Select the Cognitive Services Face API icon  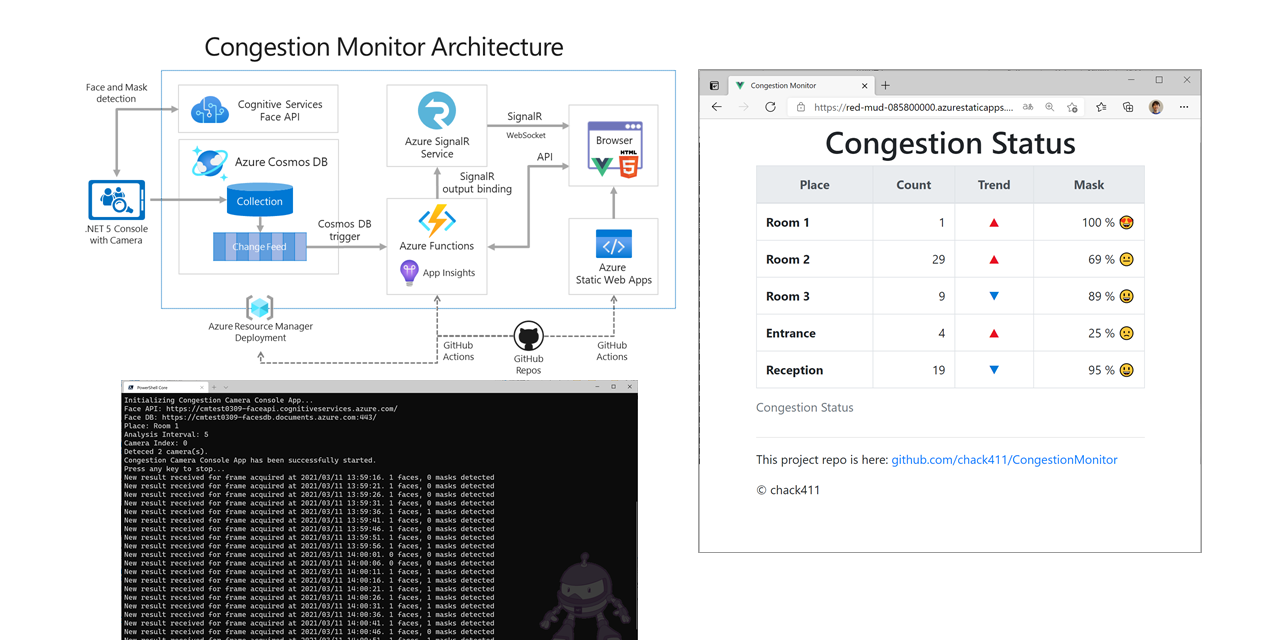[209, 107]
